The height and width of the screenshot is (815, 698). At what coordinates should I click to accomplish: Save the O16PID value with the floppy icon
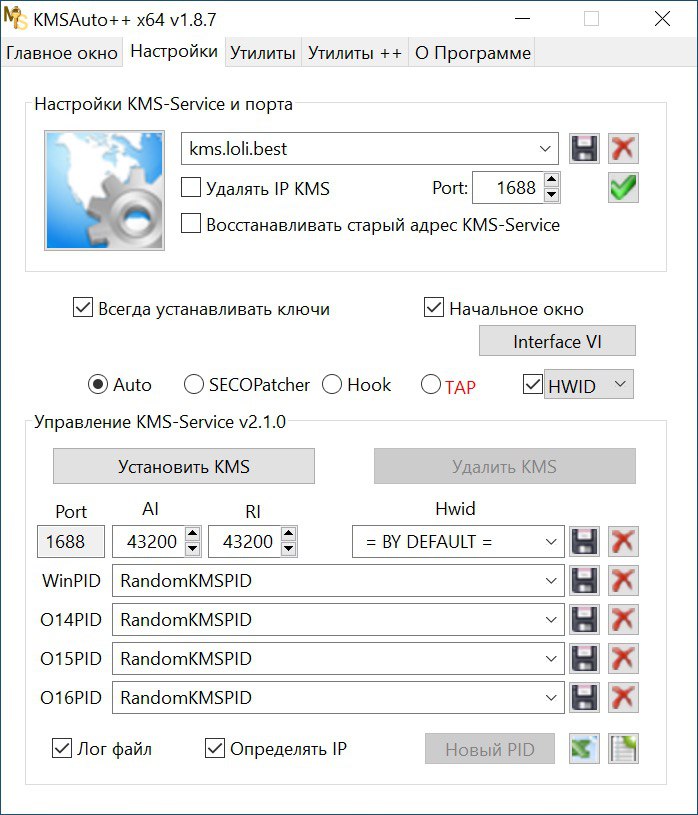[x=584, y=698]
